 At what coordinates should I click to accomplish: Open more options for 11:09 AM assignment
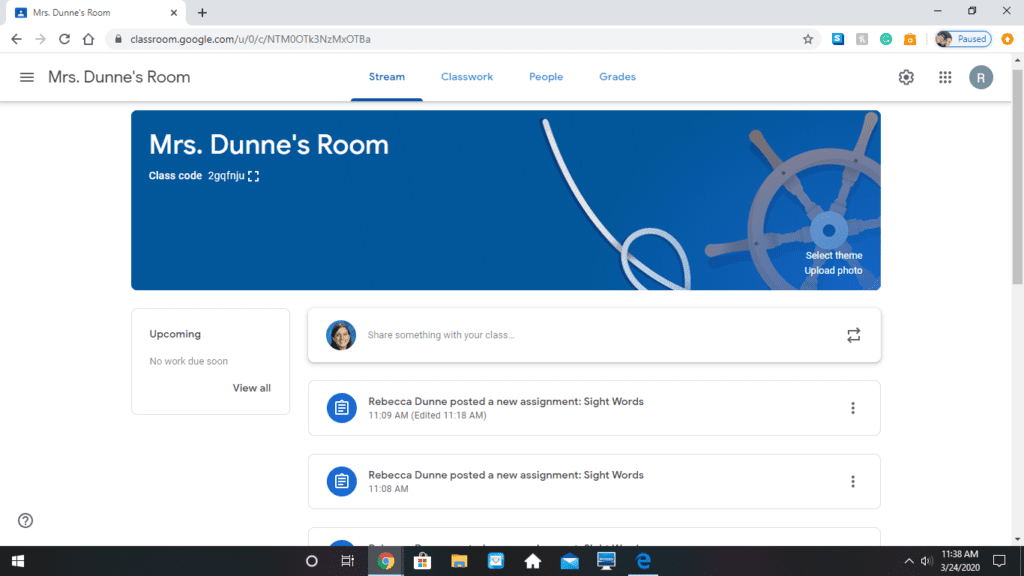click(853, 408)
